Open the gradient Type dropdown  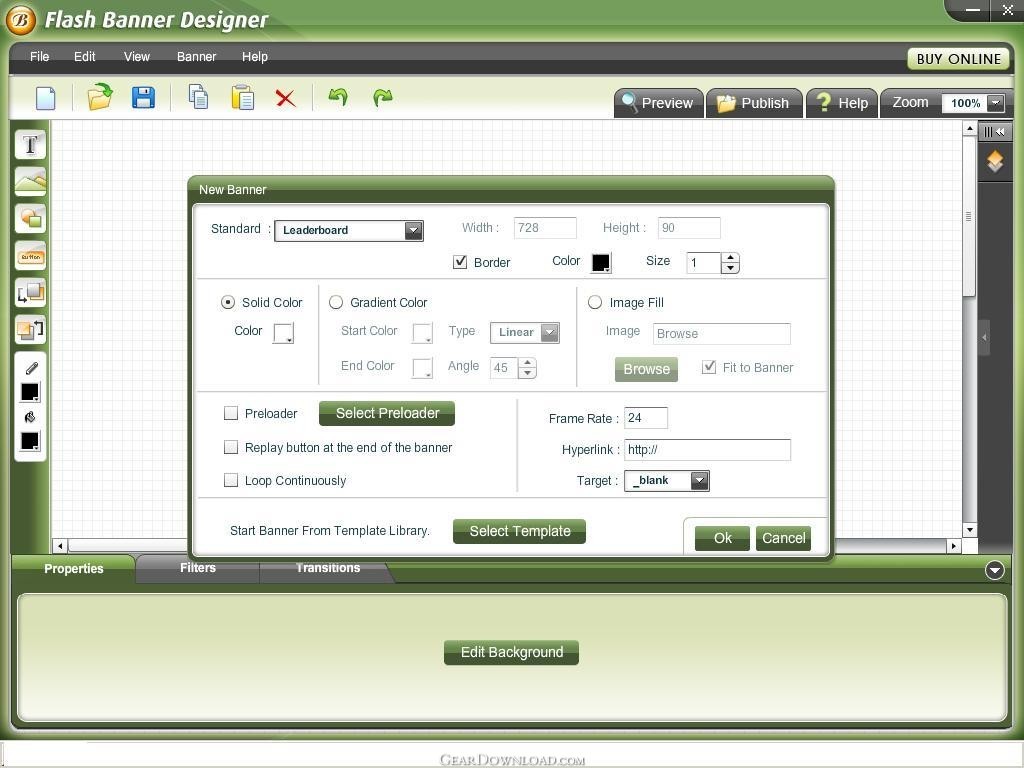[551, 332]
